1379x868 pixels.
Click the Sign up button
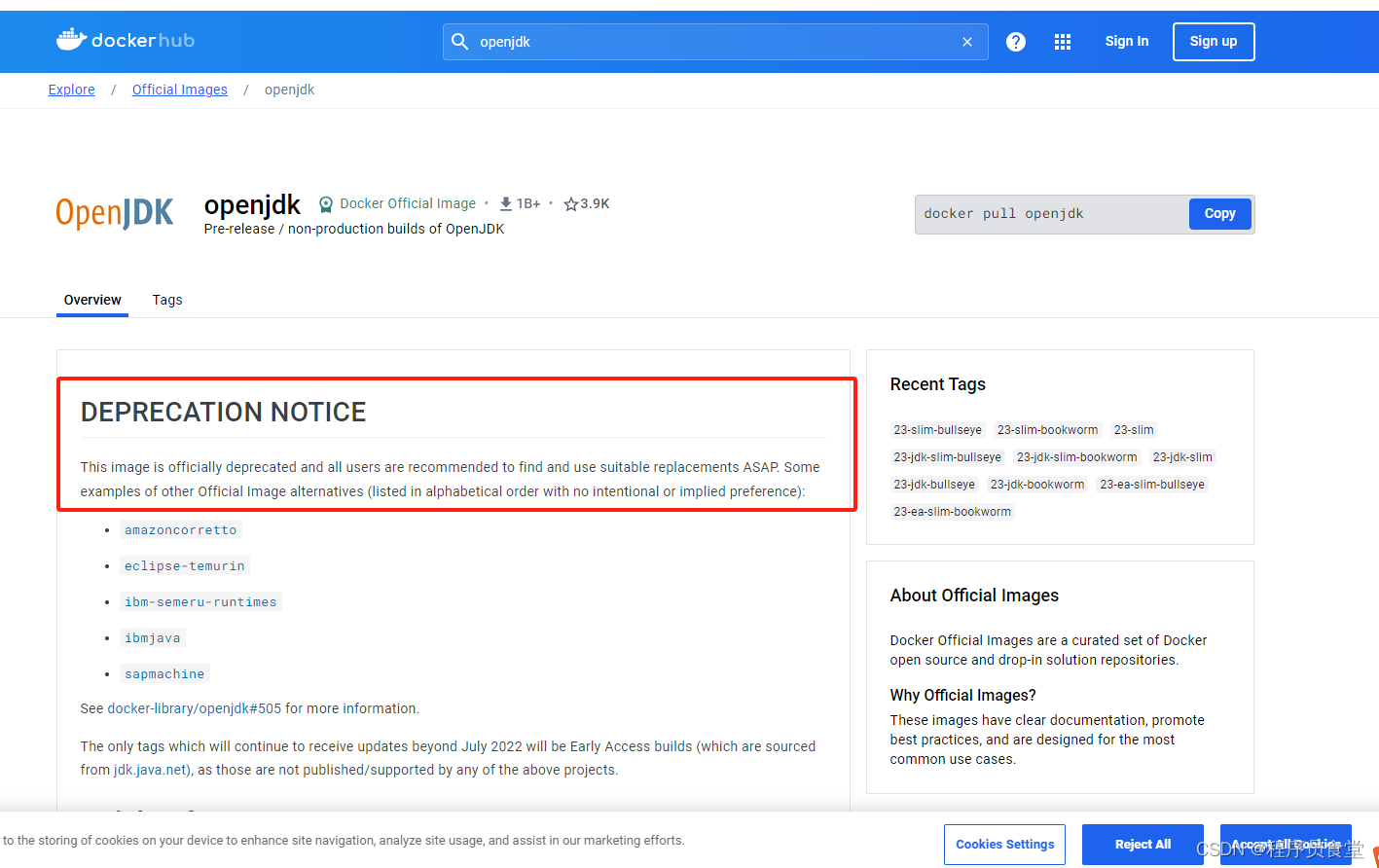pos(1214,42)
